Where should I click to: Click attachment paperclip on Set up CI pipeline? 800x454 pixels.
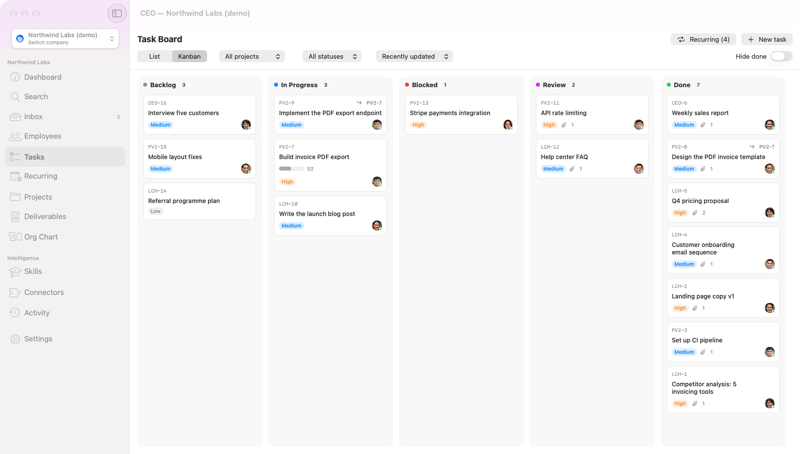[x=703, y=352]
